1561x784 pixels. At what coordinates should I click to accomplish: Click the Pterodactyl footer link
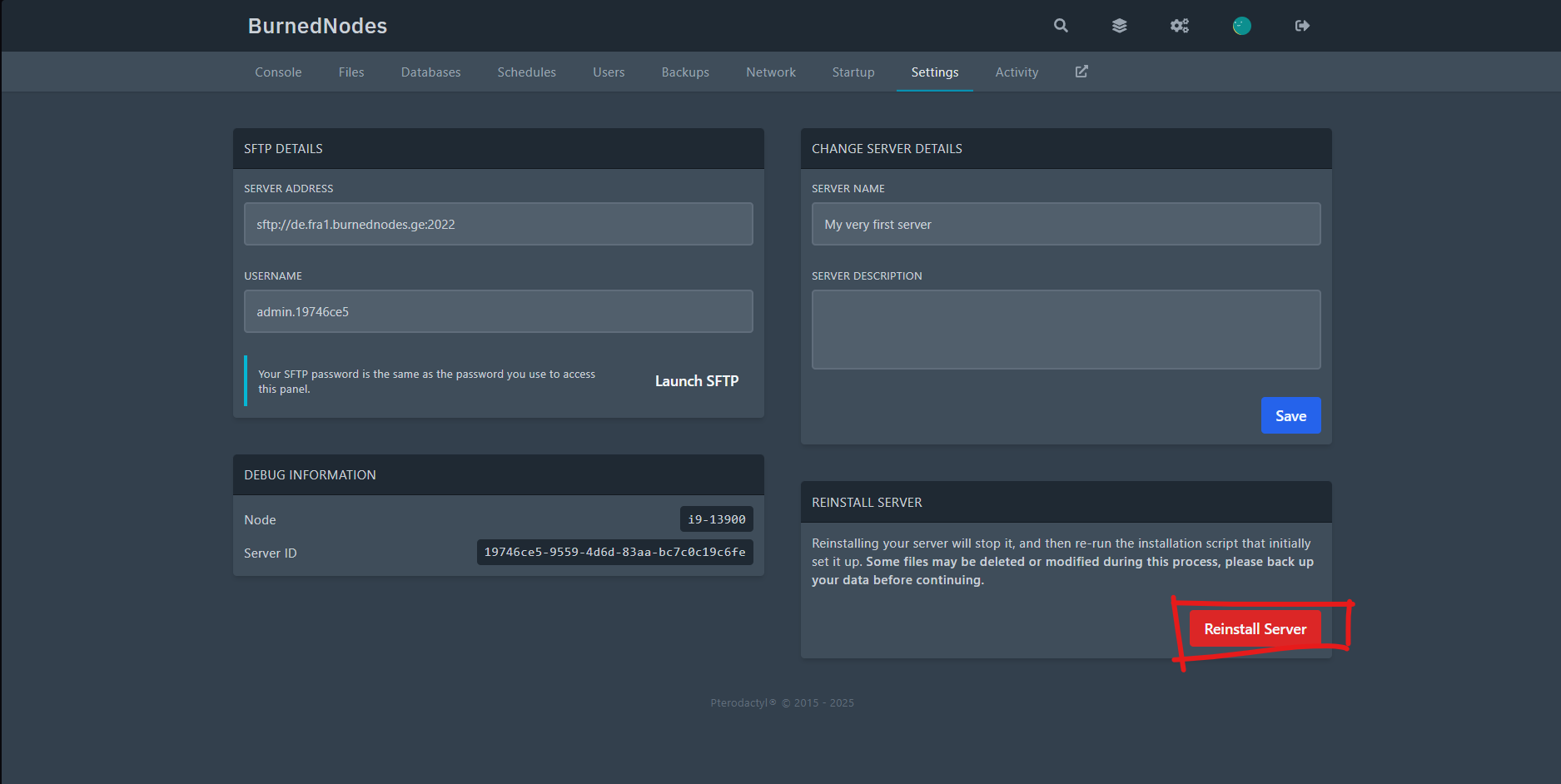pyautogui.click(x=743, y=703)
